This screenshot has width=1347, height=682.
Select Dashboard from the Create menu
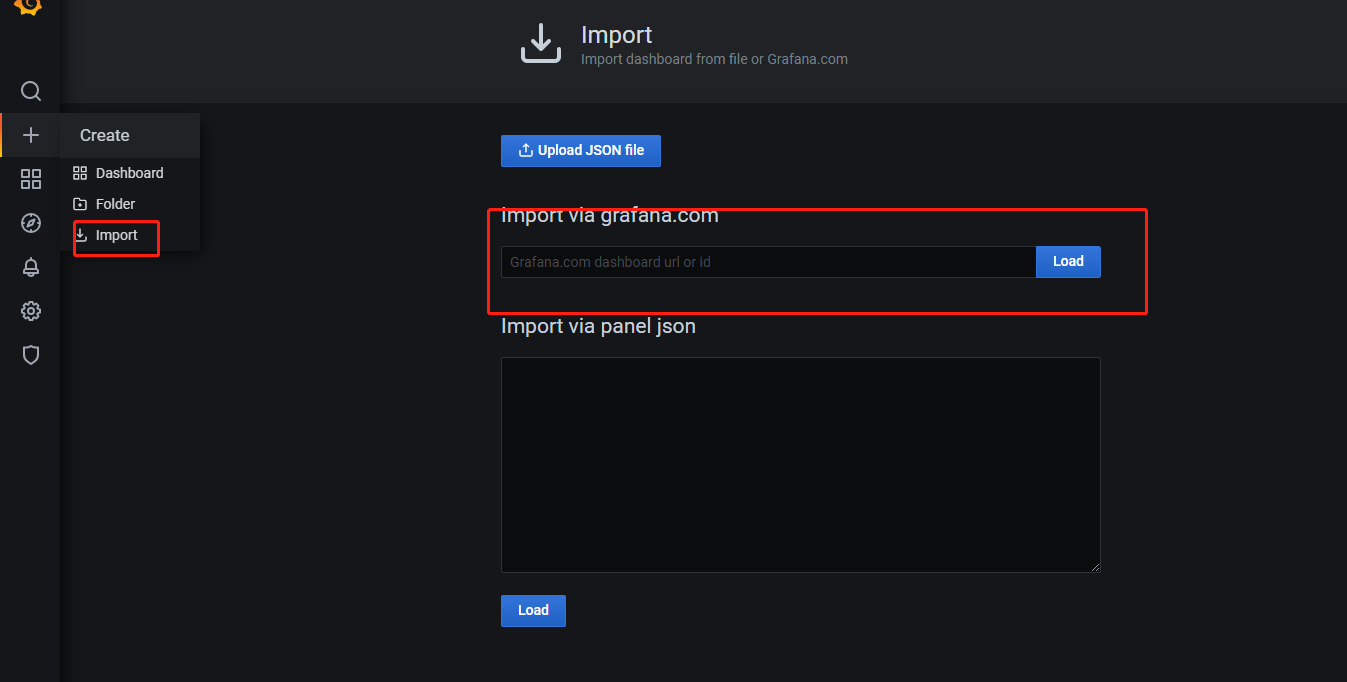coord(130,173)
